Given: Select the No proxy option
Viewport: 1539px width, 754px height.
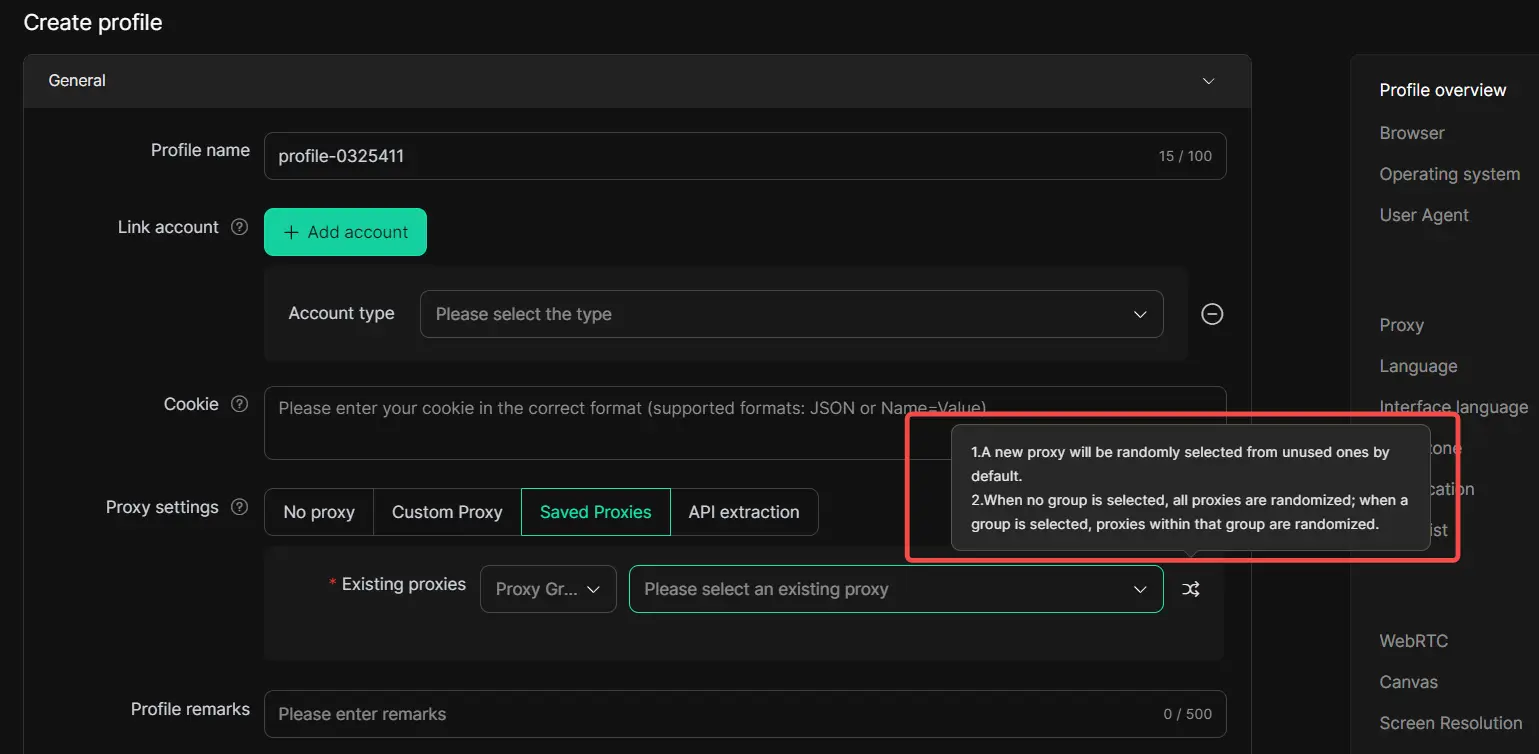Looking at the screenshot, I should pyautogui.click(x=319, y=512).
